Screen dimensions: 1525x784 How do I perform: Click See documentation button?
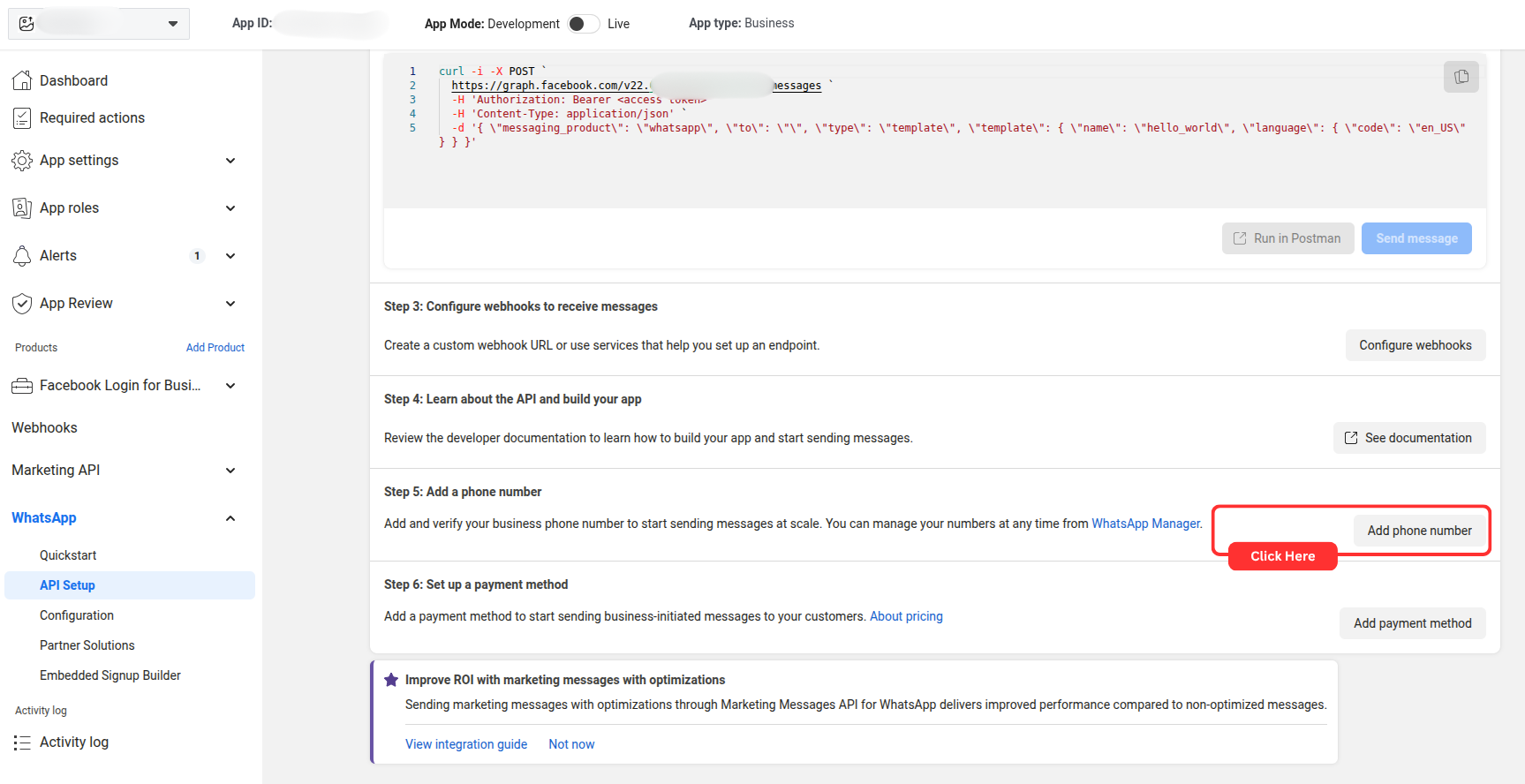pyautogui.click(x=1409, y=438)
